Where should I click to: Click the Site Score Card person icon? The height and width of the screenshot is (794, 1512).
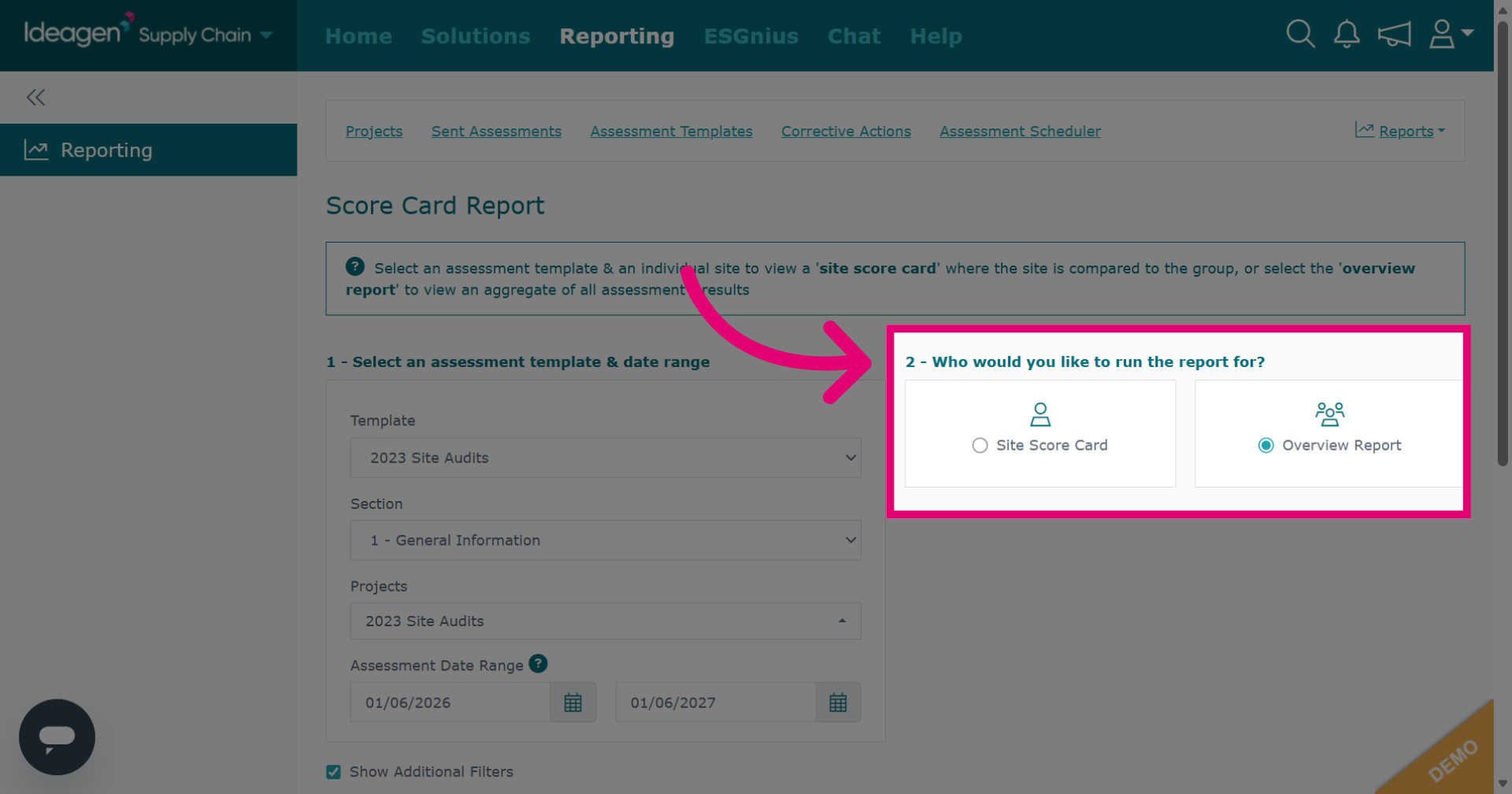[x=1040, y=414]
